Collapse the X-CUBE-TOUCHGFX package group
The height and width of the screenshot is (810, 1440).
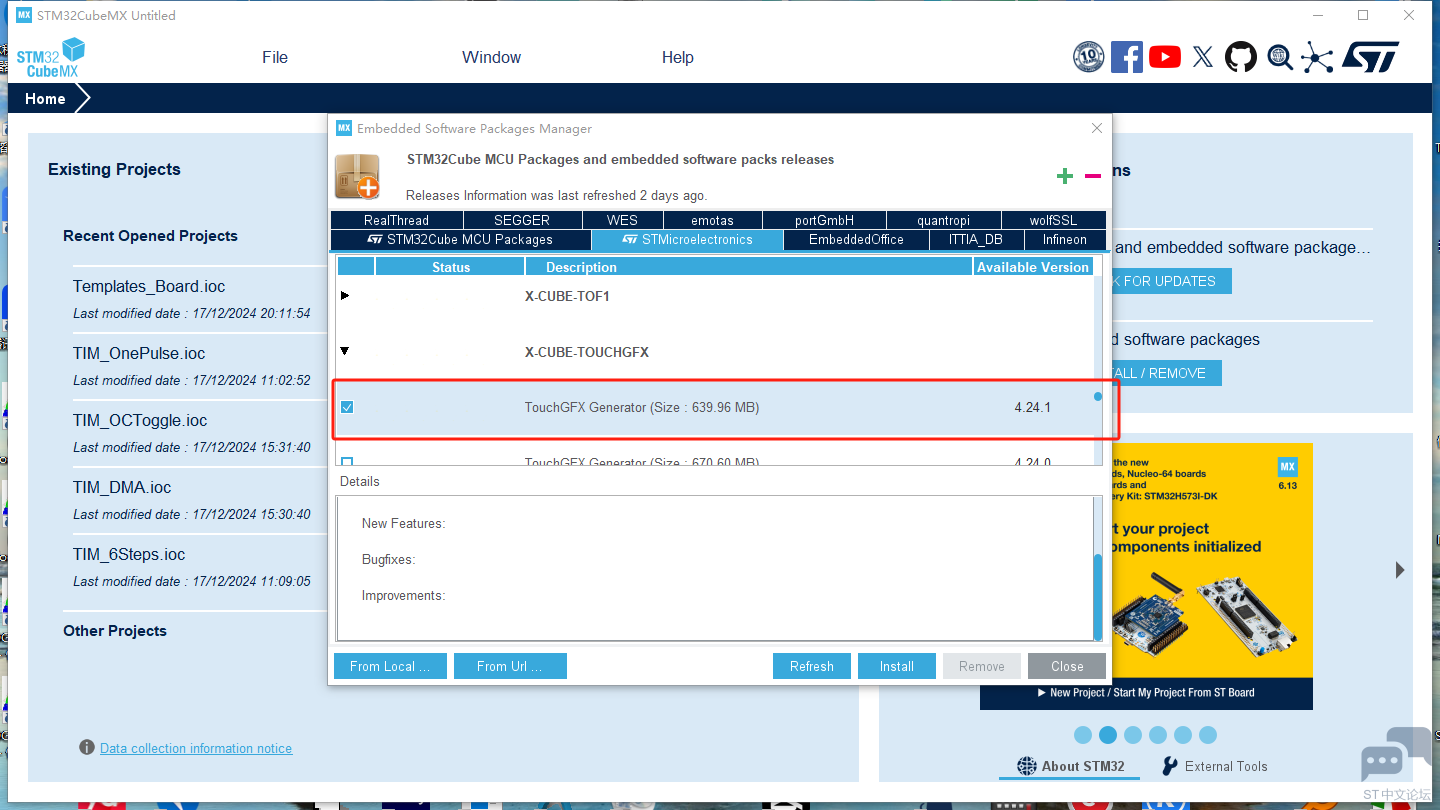click(345, 352)
